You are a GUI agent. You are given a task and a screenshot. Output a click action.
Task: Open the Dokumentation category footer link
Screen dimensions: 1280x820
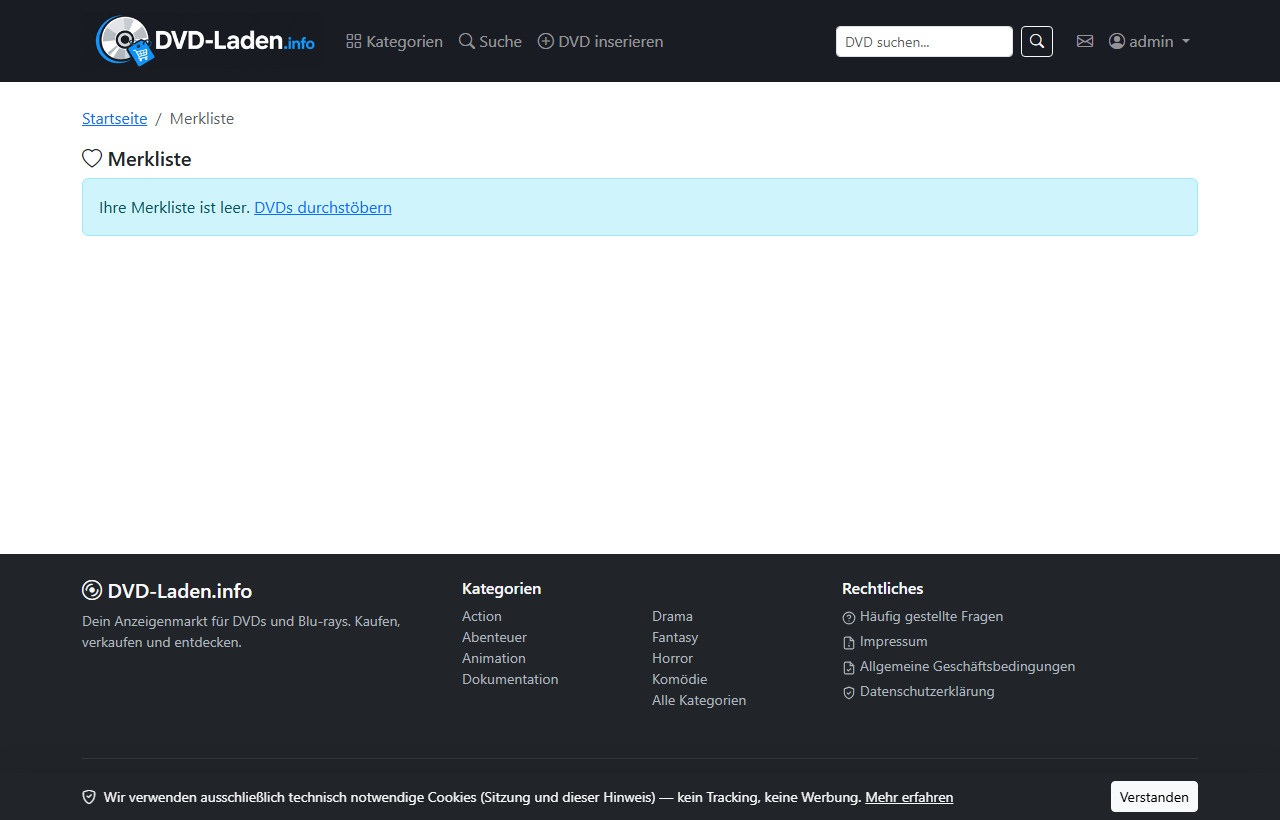tap(510, 679)
